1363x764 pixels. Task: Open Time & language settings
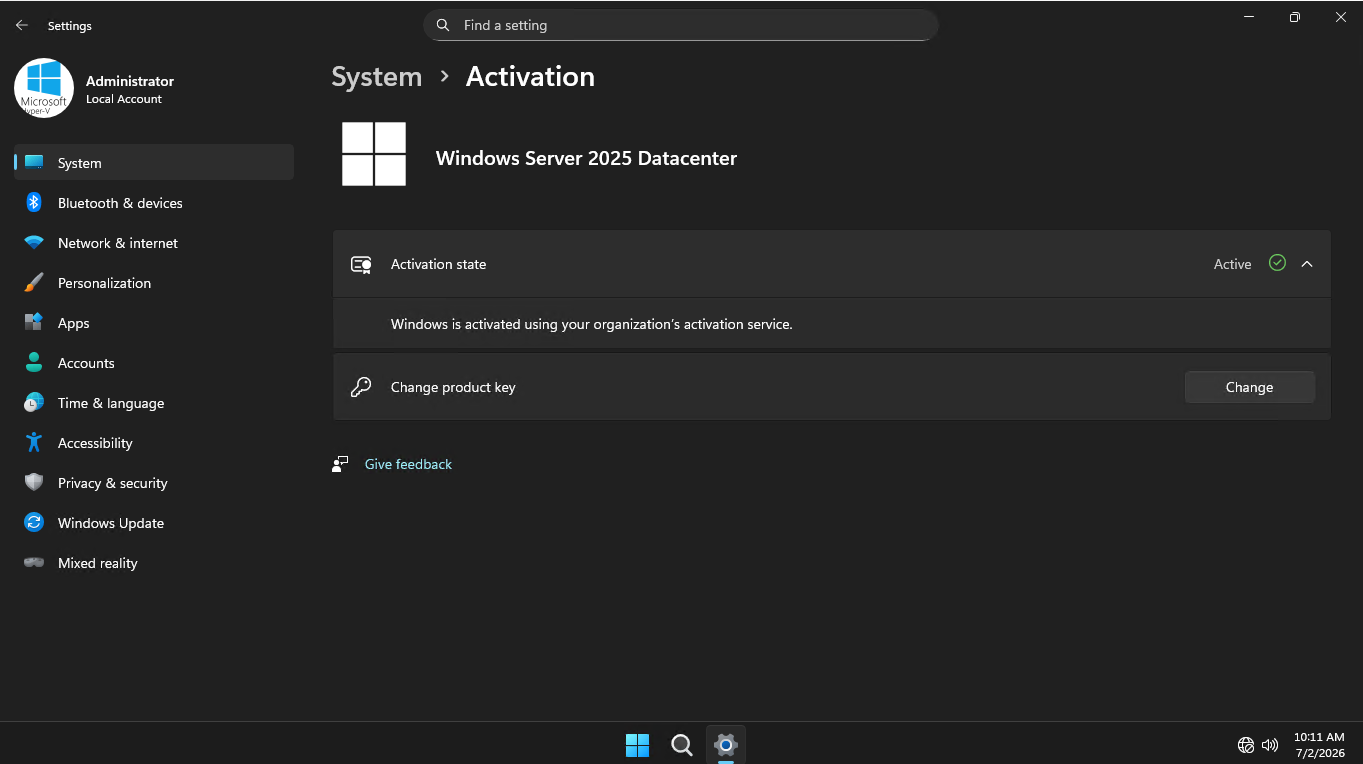pyautogui.click(x=154, y=402)
